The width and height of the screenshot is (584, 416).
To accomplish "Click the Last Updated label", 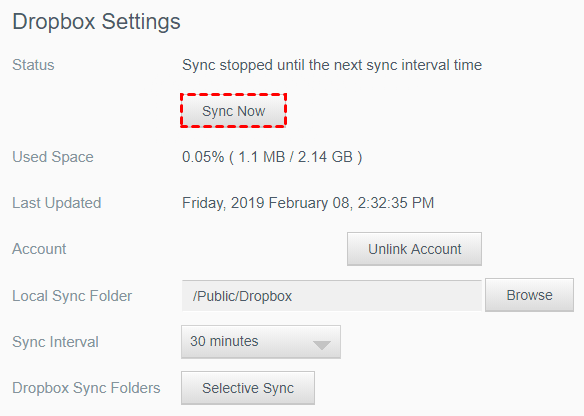I will click(x=57, y=203).
